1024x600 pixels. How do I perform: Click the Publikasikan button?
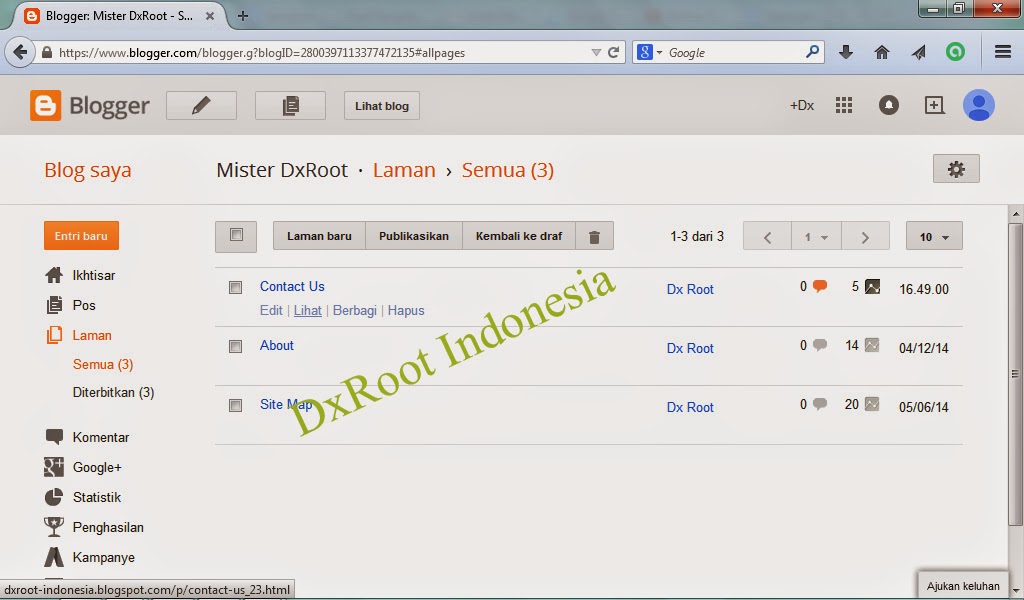click(x=413, y=236)
